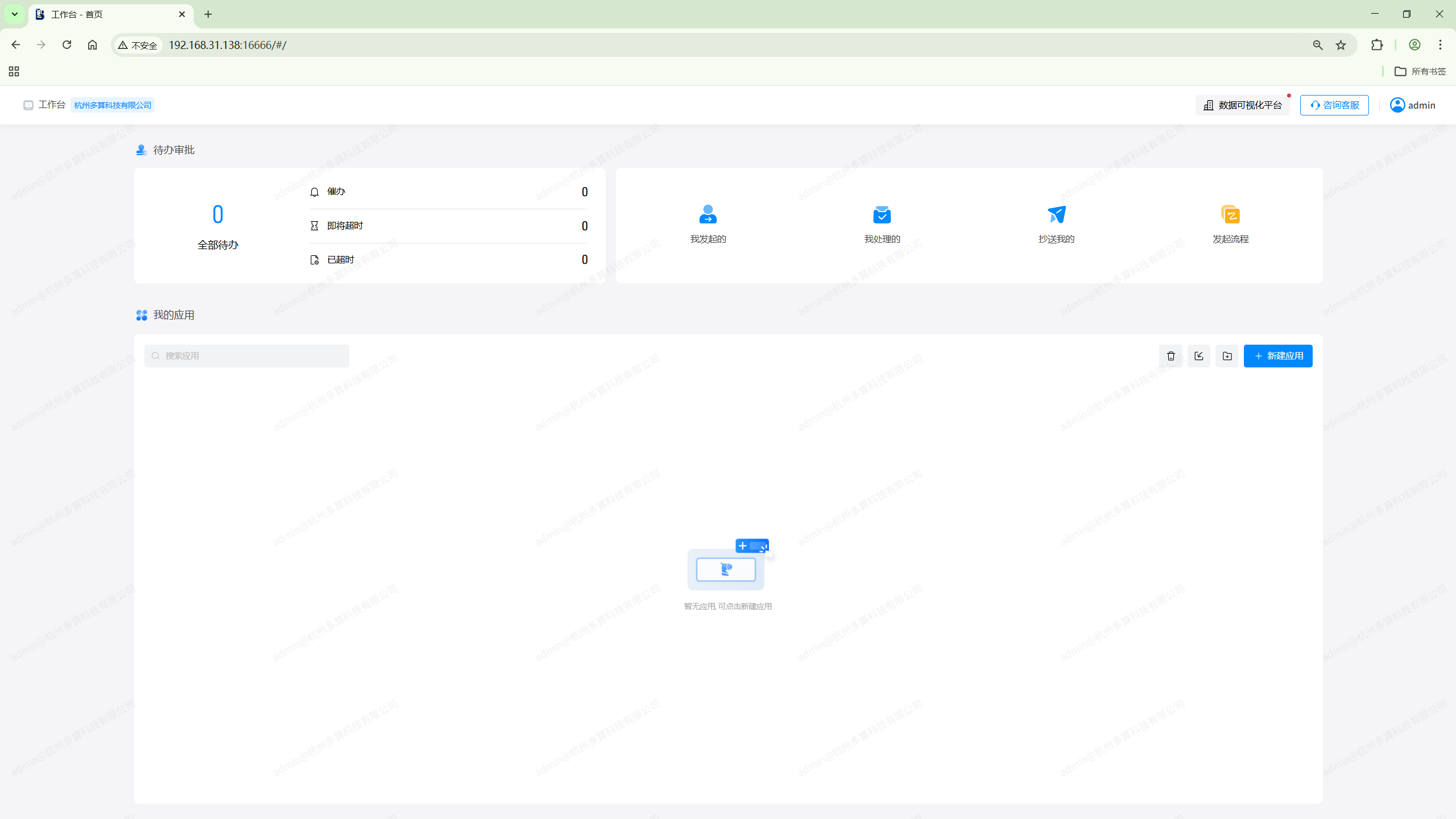Open Chrome extensions puzzle icon
Viewport: 1456px width, 819px height.
tap(1377, 45)
